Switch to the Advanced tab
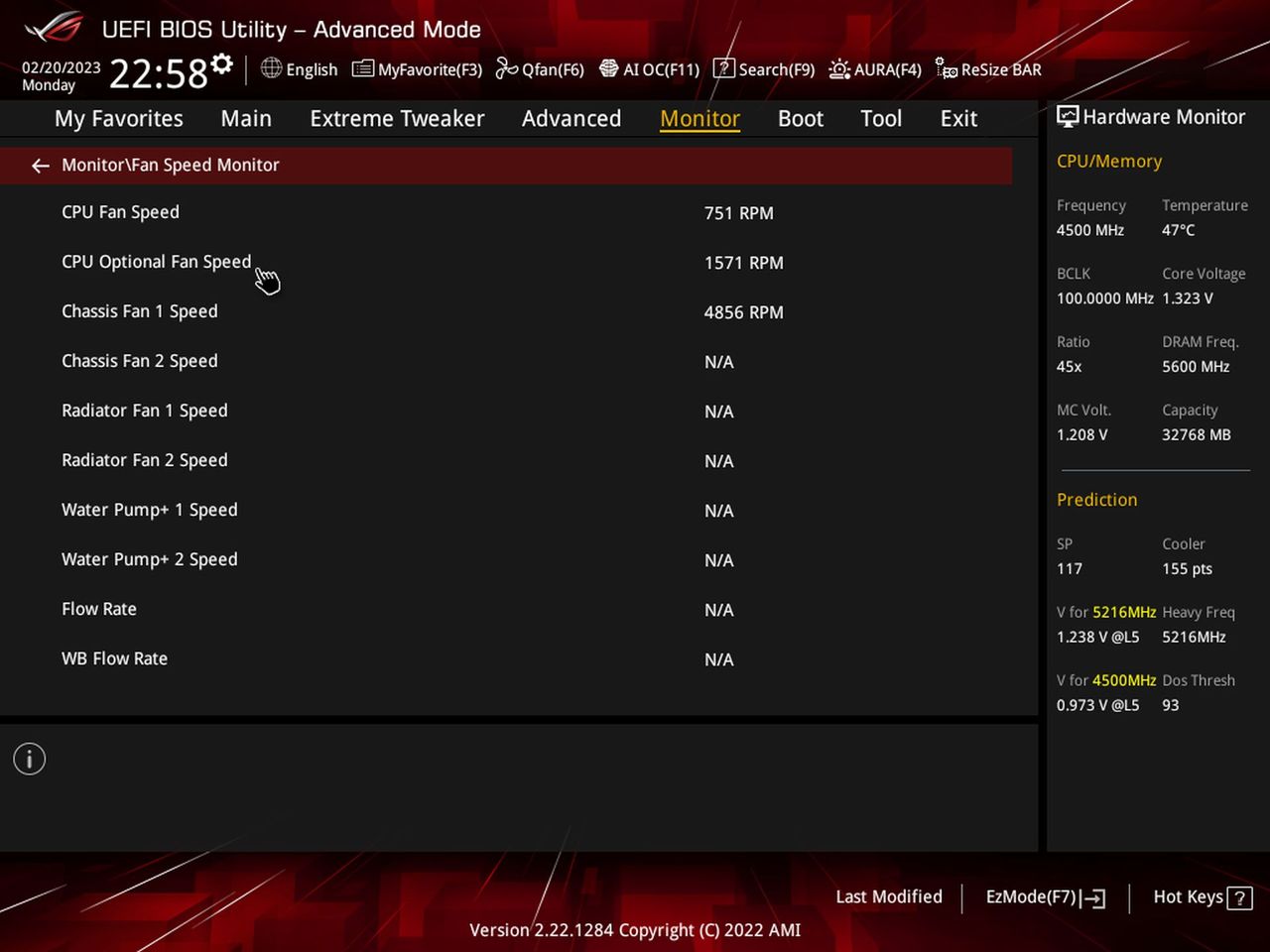Viewport: 1270px width, 952px height. (x=571, y=119)
